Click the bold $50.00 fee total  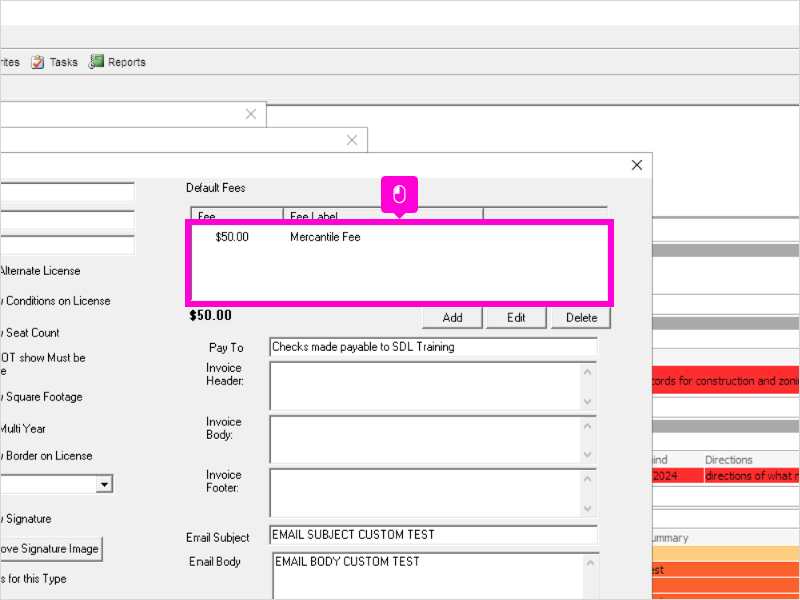[x=210, y=315]
